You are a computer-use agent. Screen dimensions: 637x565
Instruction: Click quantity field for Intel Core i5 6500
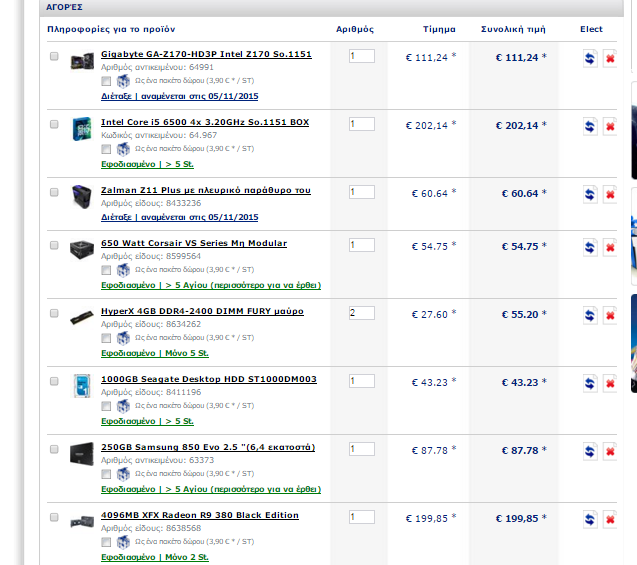[362, 124]
